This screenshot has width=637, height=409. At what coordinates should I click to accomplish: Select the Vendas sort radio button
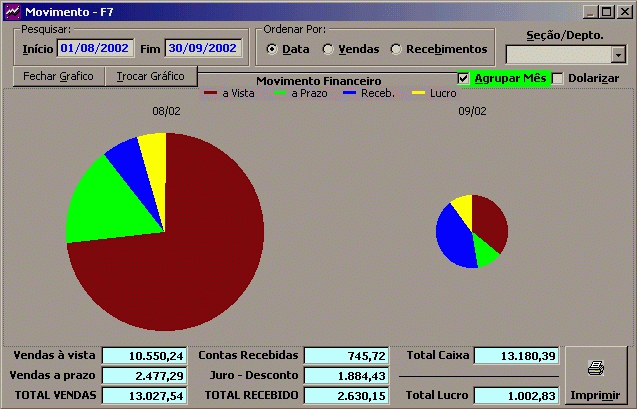(328, 49)
